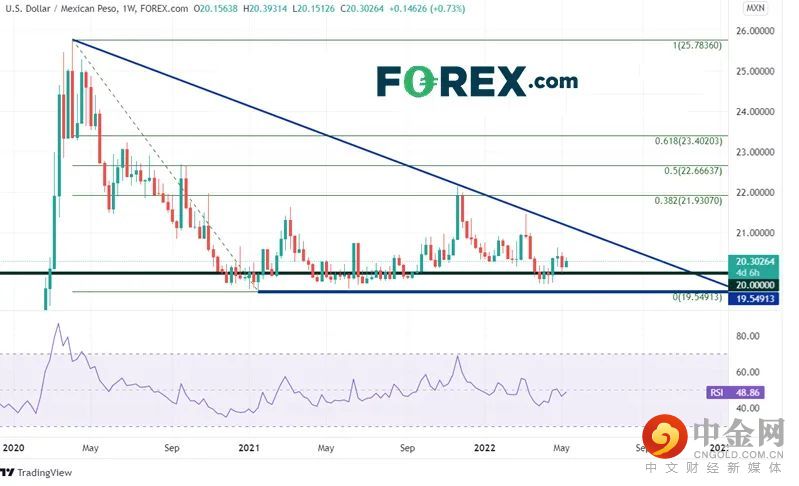Click the RSI 40.00 axis label
This screenshot has width=799, height=486.
[748, 408]
